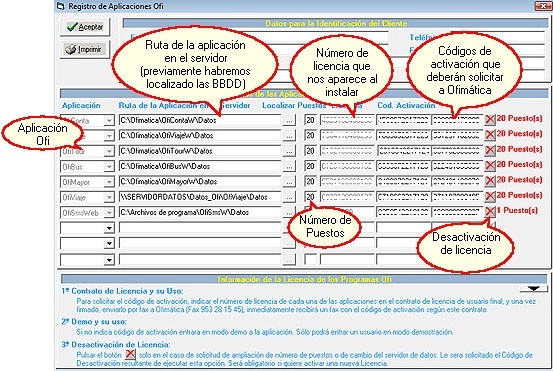Deactivate the OfiSmsWeb license with red X
The height and width of the screenshot is (371, 553).
[x=490, y=212]
